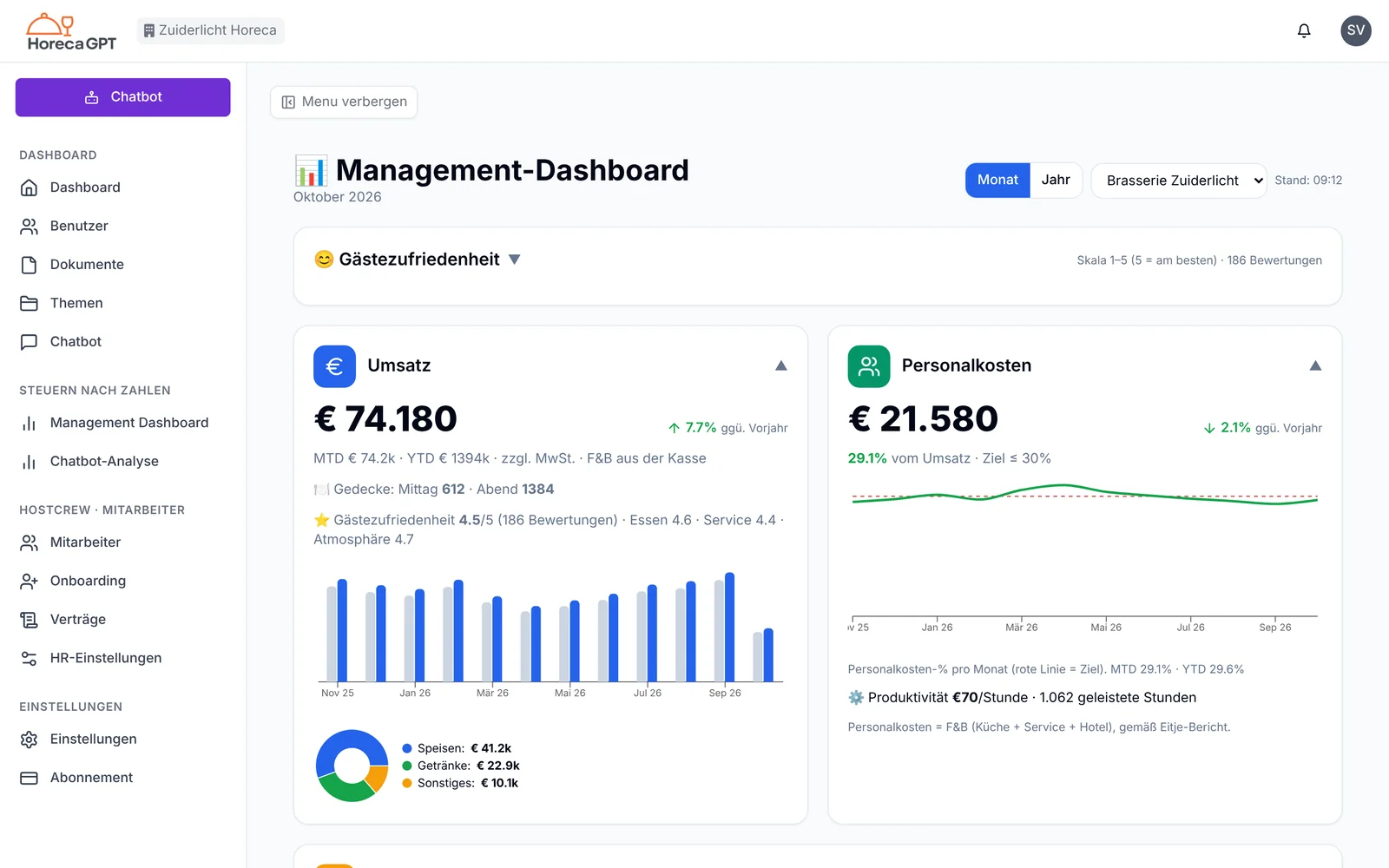Screen dimensions: 1389x868
Task: Go to Management Dashboard menu item
Action: pos(122,423)
